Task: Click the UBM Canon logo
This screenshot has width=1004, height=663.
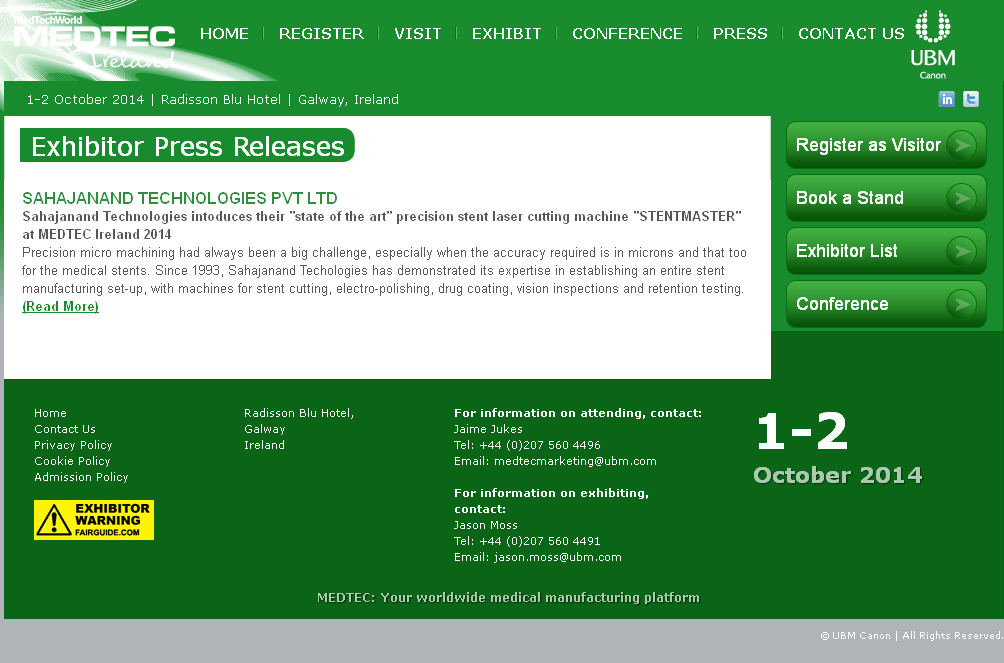Action: pyautogui.click(x=933, y=44)
